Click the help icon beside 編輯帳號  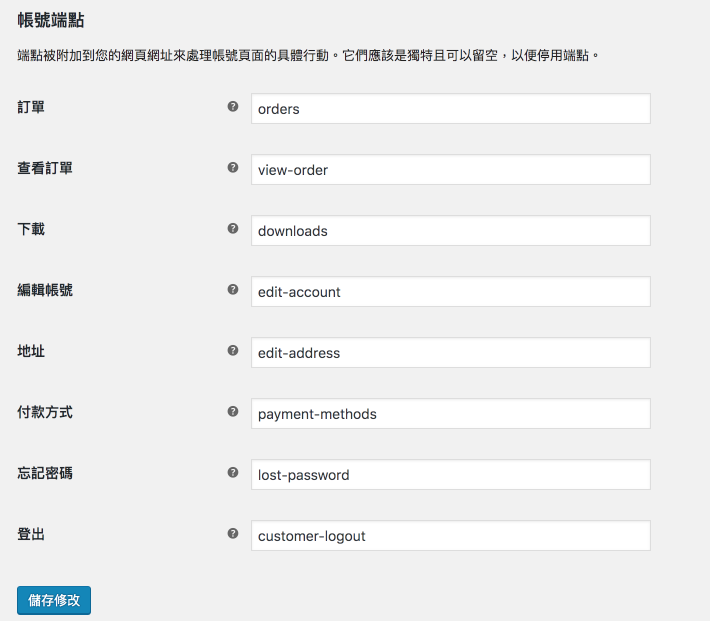233,289
